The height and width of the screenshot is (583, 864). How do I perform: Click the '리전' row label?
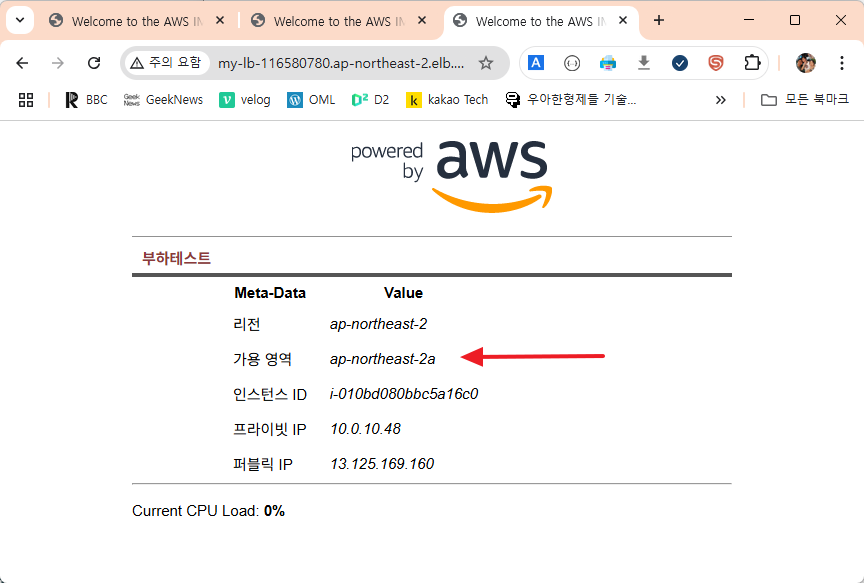click(x=247, y=324)
